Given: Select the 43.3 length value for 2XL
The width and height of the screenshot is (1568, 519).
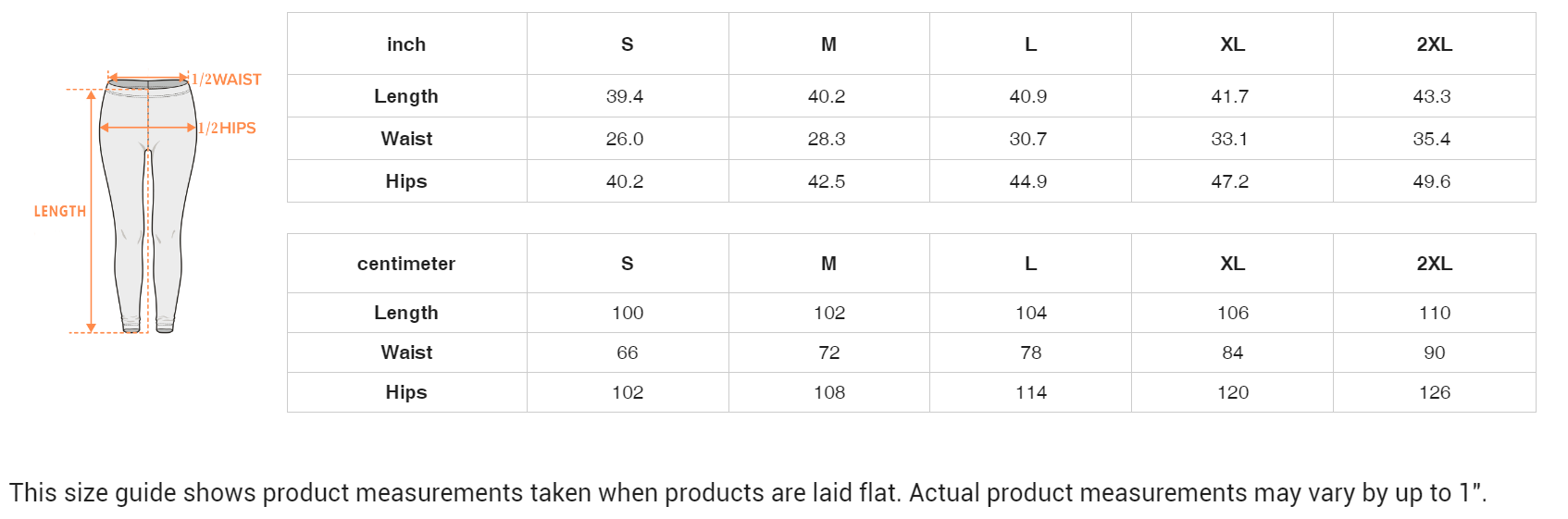Looking at the screenshot, I should click(1432, 96).
